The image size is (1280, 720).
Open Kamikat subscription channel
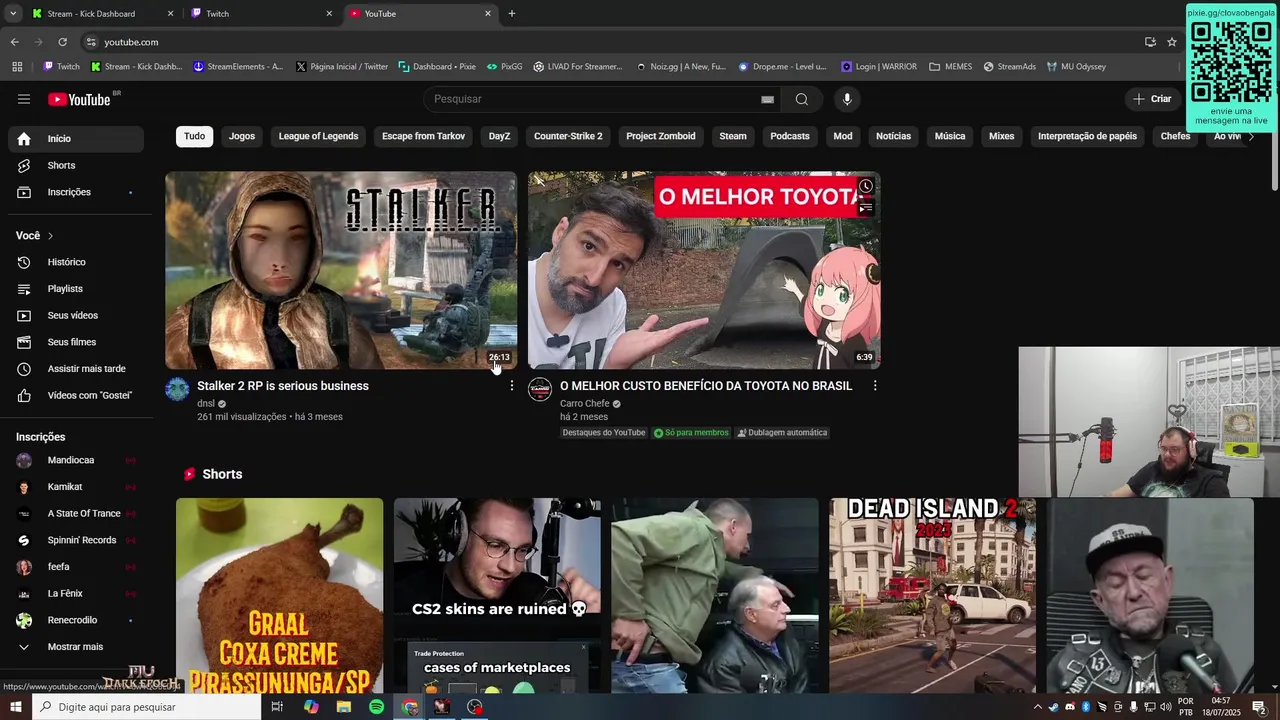(76, 487)
